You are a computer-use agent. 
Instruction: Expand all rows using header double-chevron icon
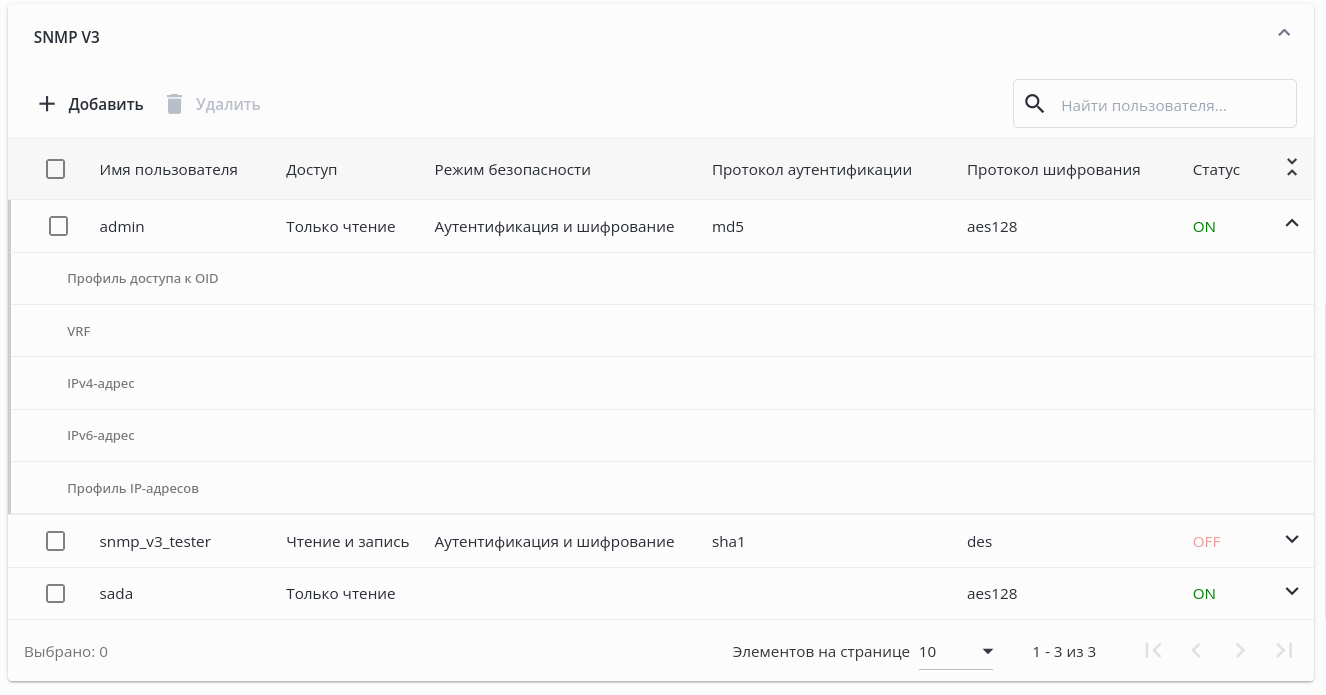(x=1291, y=168)
